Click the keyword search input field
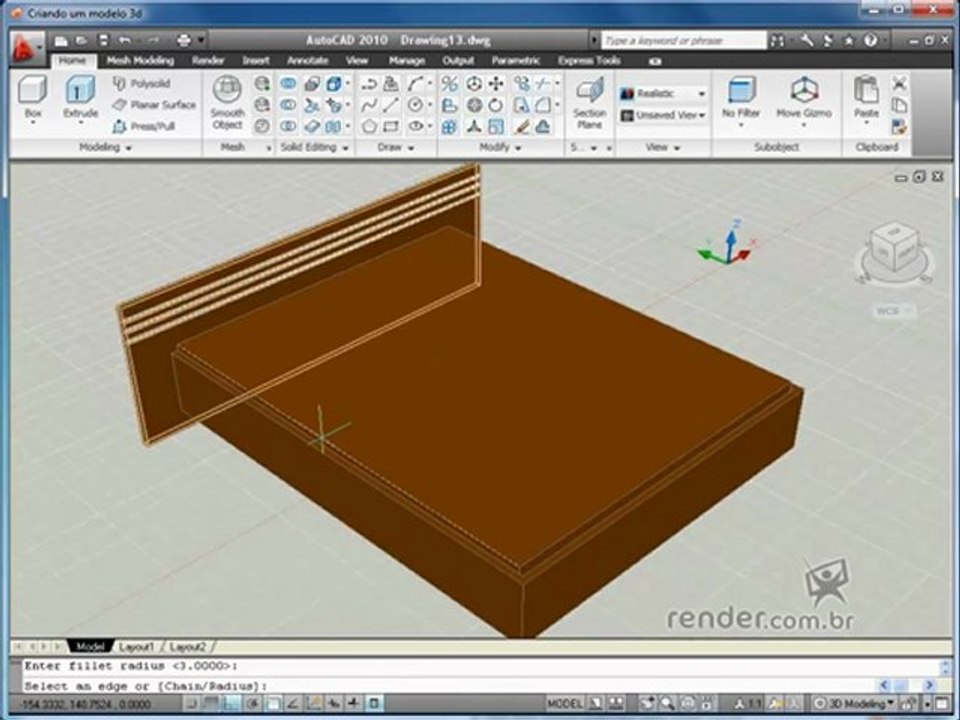Image resolution: width=960 pixels, height=720 pixels. coord(683,40)
